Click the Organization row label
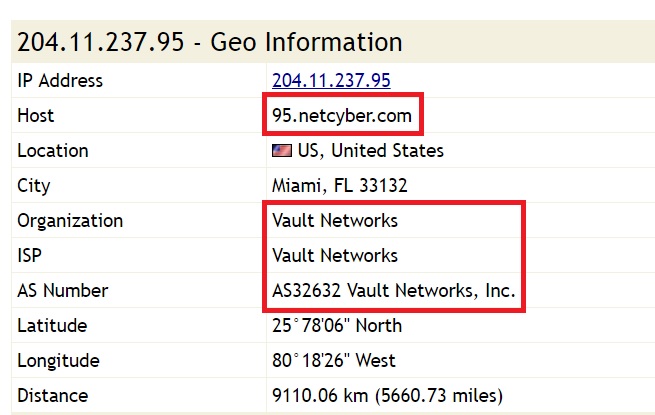 coord(70,221)
